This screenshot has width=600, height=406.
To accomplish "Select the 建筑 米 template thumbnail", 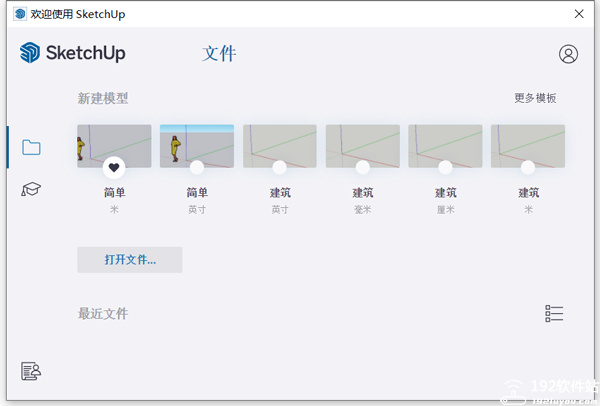I will (x=528, y=146).
